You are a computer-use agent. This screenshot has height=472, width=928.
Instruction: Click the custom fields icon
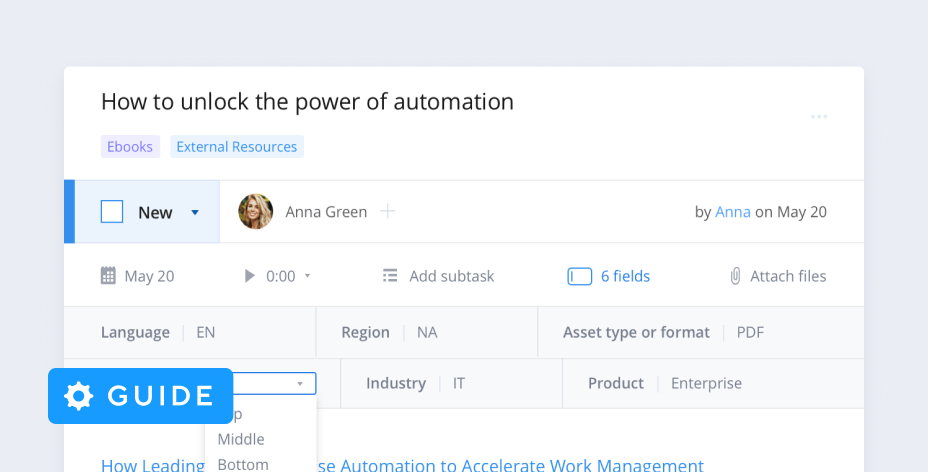579,276
